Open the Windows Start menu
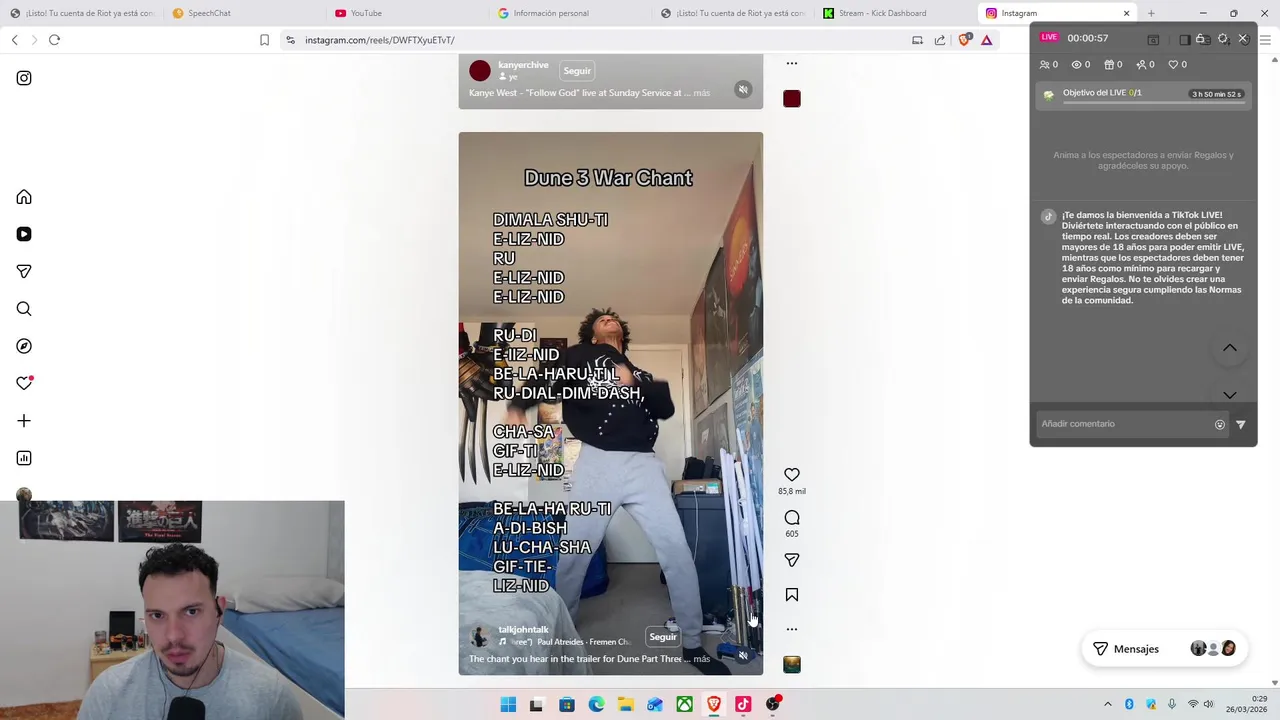1280x720 pixels. click(x=508, y=704)
